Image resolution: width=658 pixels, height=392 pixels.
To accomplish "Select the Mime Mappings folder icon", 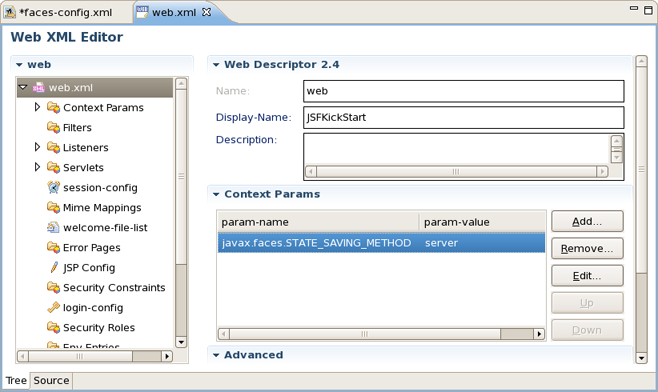I will click(x=53, y=207).
